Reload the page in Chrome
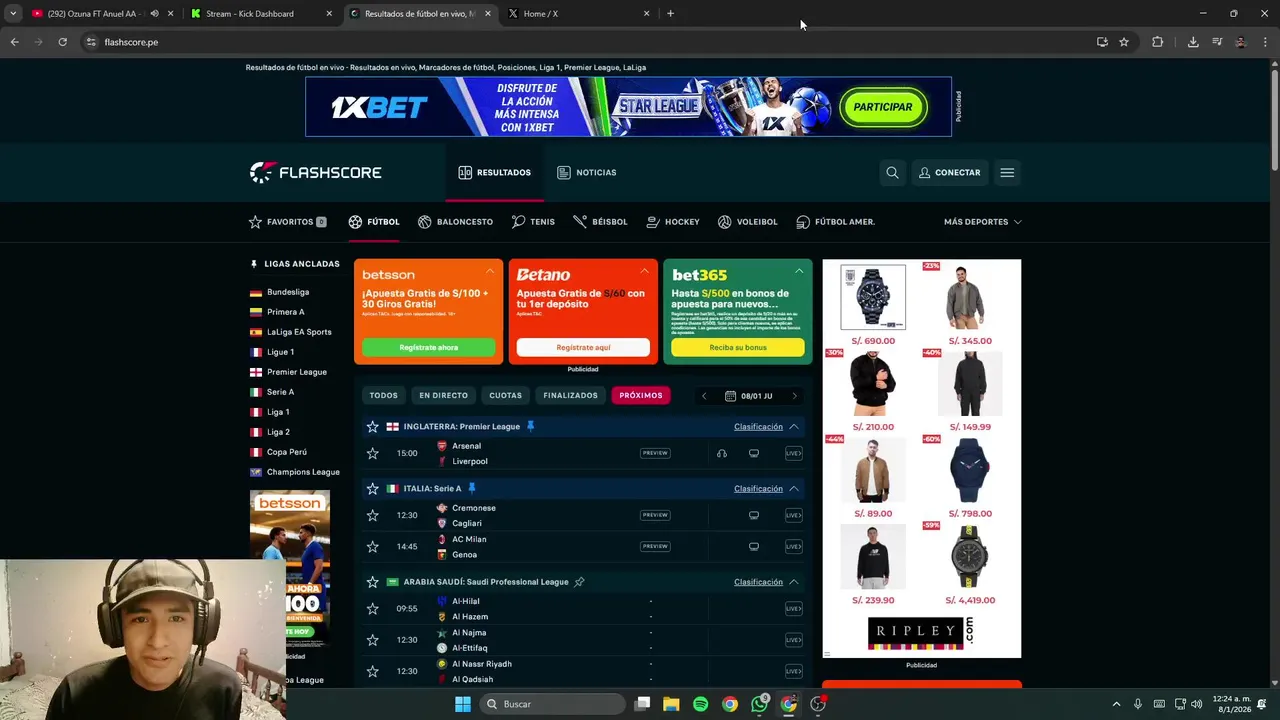Screen dimensions: 1280x720 click(x=62, y=42)
